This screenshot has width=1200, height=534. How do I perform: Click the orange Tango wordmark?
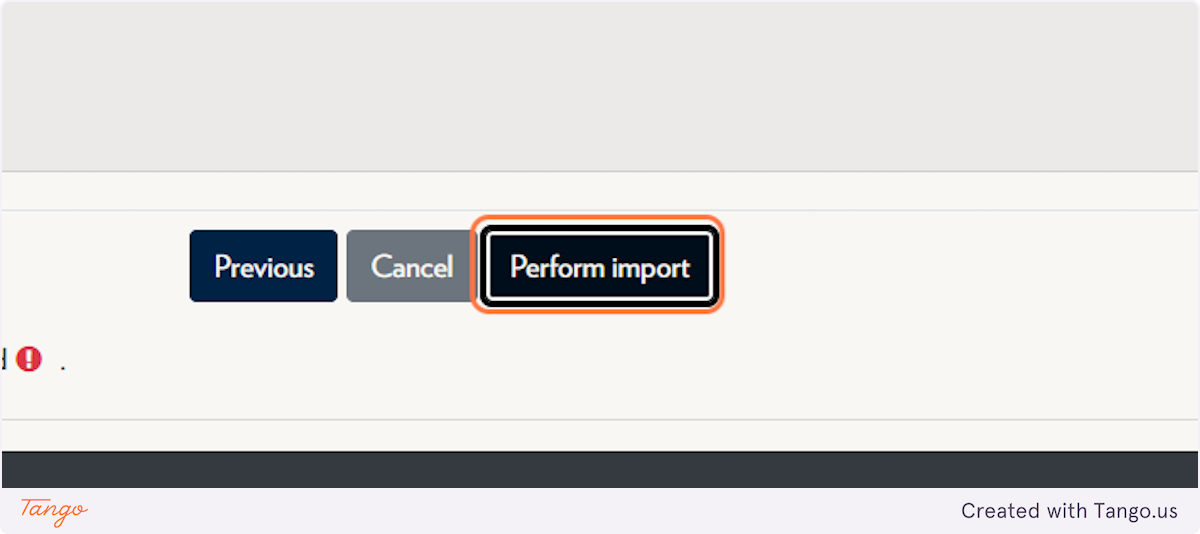coord(54,511)
